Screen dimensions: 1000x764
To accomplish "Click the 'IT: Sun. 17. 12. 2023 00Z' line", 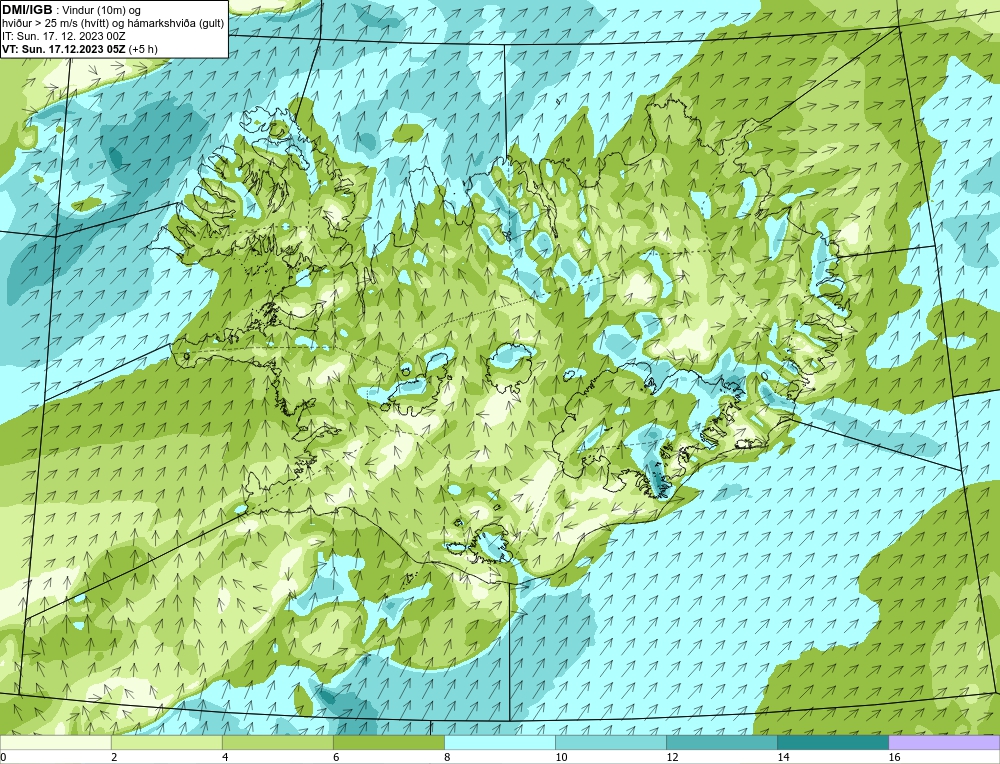I will 63,36.
